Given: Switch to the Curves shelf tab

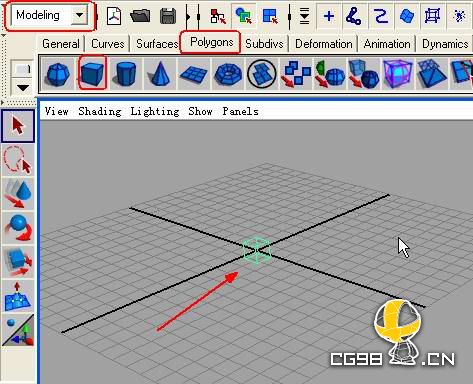Looking at the screenshot, I should [107, 44].
